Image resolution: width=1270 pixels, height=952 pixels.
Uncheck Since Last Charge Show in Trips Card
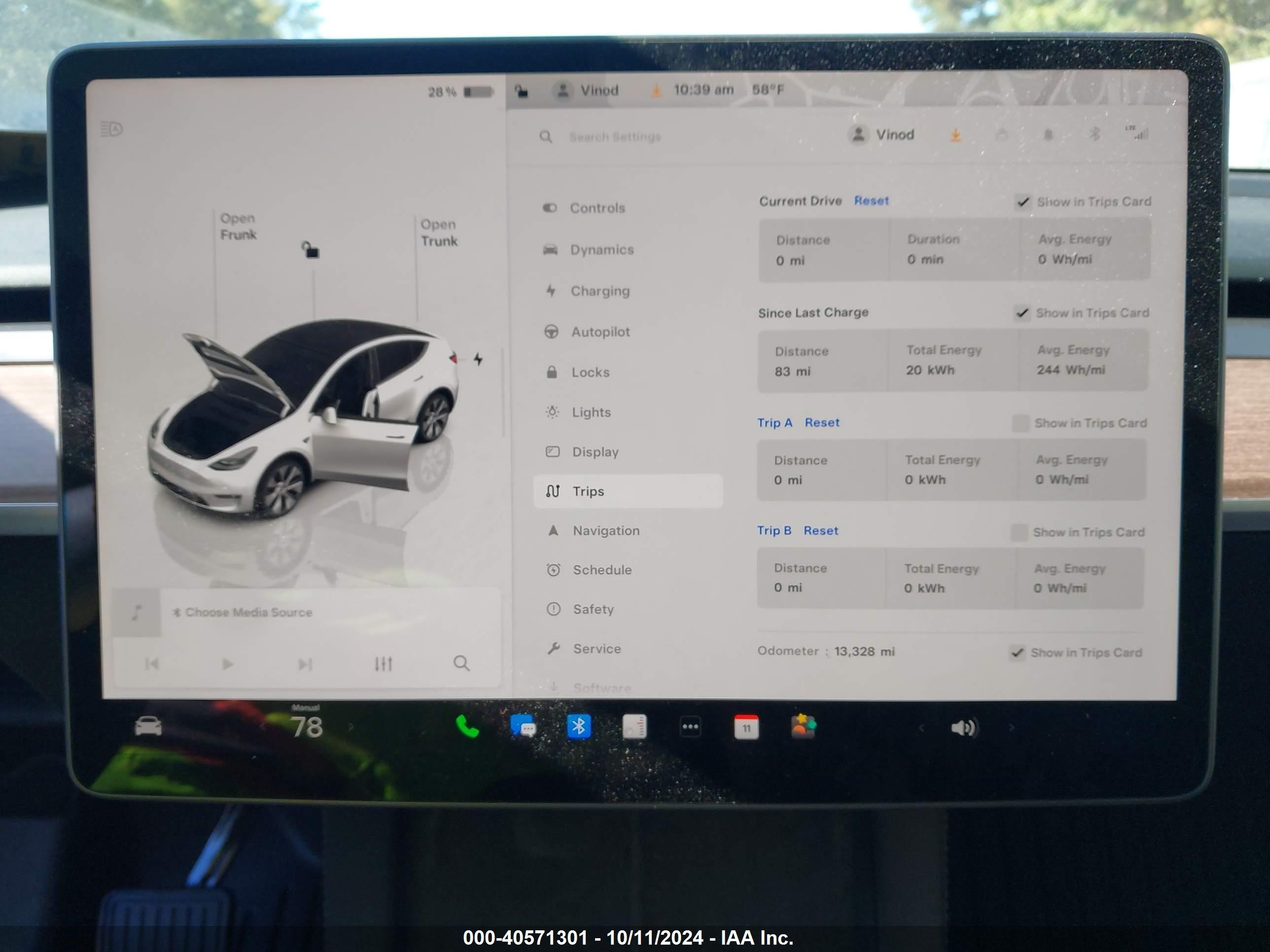coord(1022,313)
